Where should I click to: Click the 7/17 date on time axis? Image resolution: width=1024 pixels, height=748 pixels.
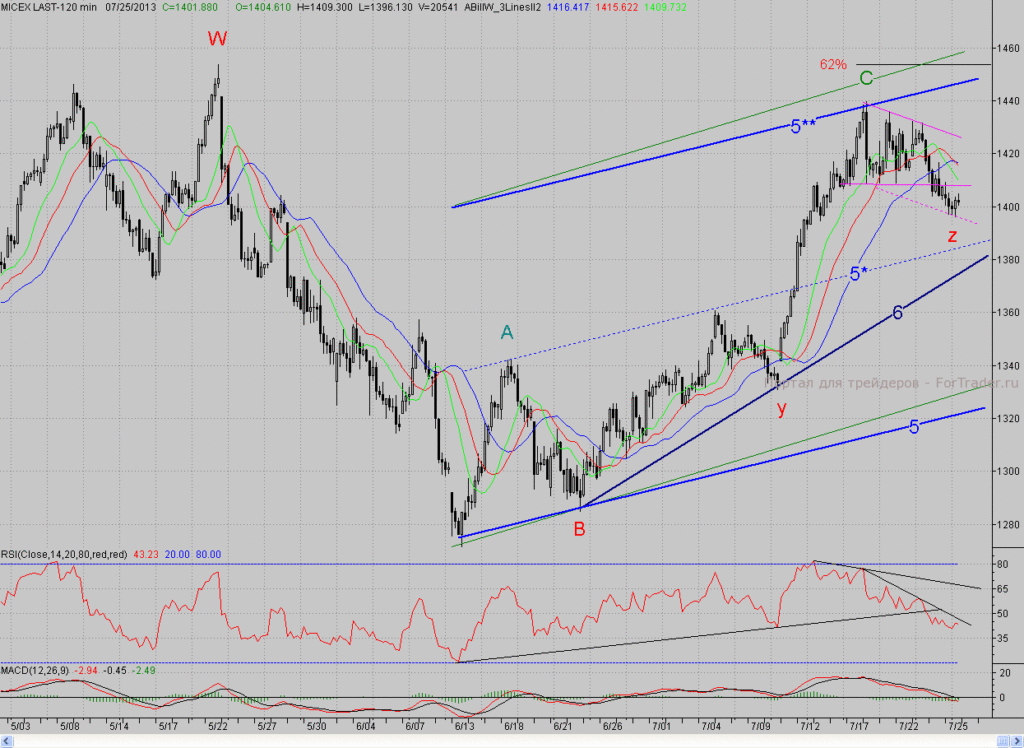coord(859,726)
